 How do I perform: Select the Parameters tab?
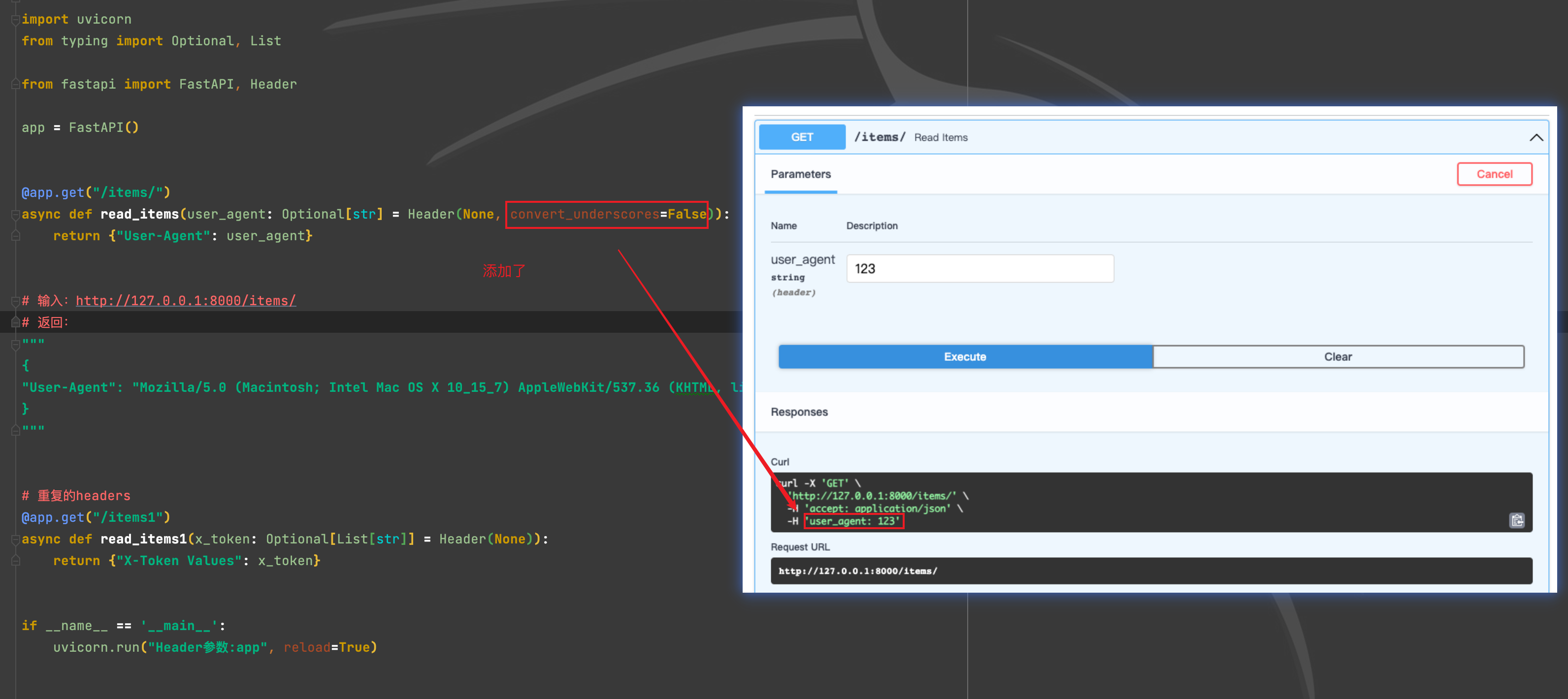click(x=800, y=175)
